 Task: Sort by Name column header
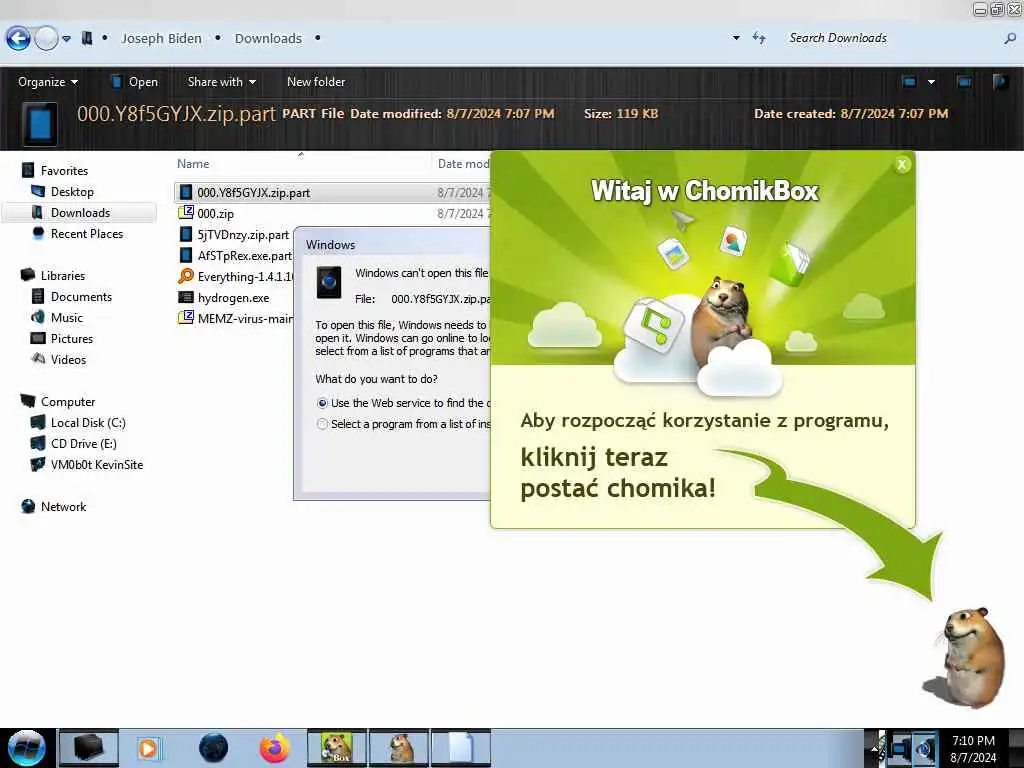(193, 164)
